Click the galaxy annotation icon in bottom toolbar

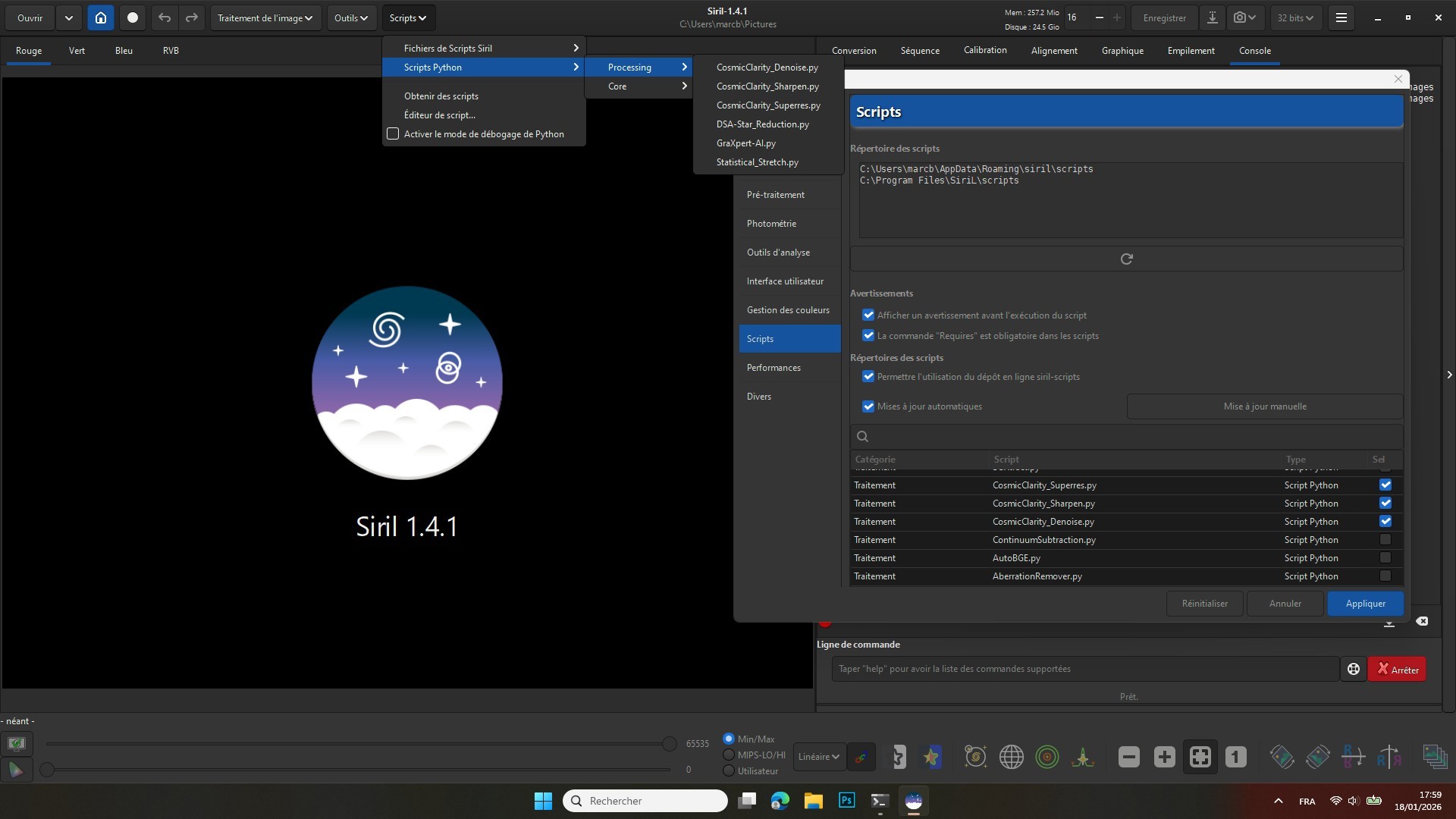pyautogui.click(x=975, y=757)
